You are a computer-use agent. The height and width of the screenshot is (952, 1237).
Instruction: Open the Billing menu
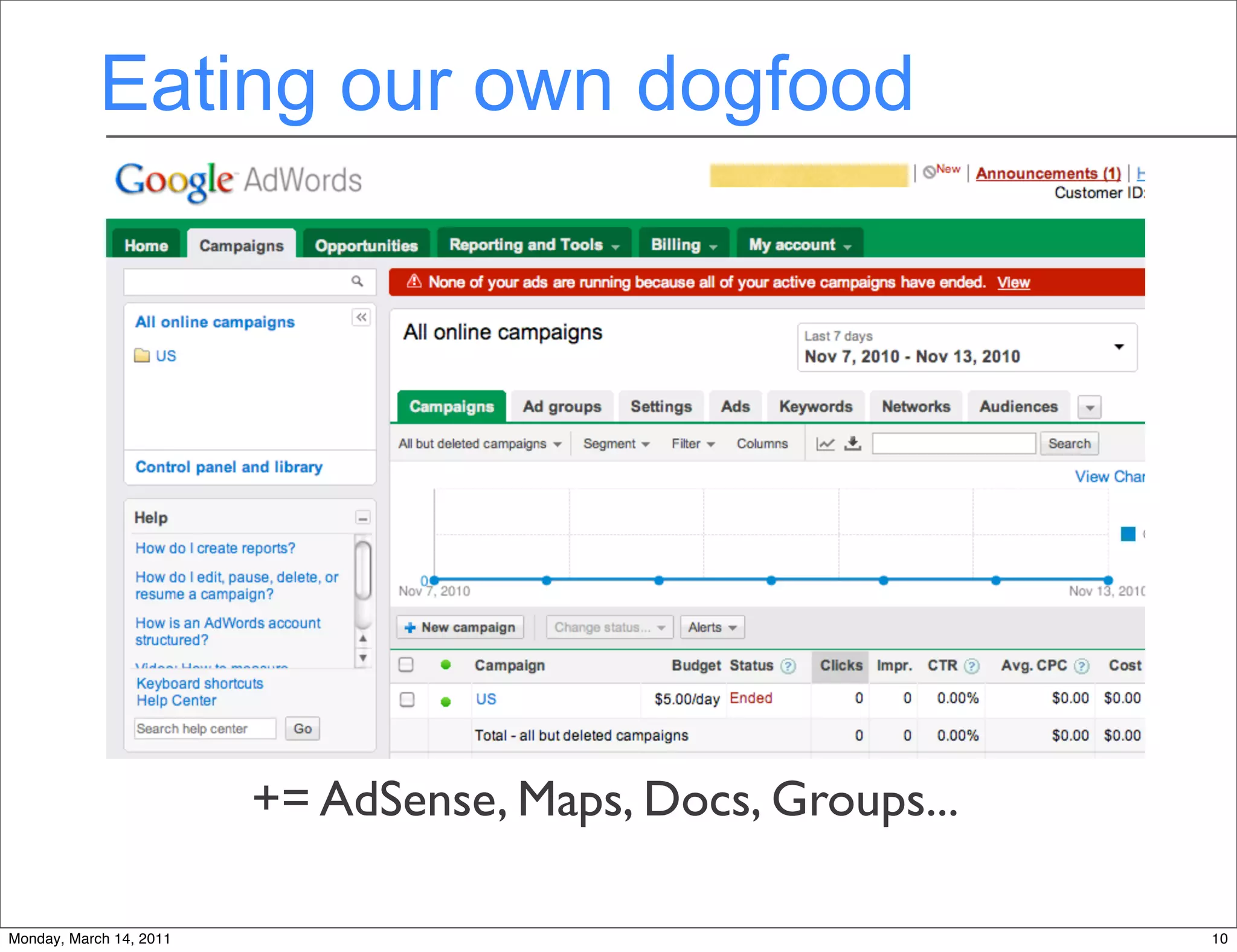(684, 243)
